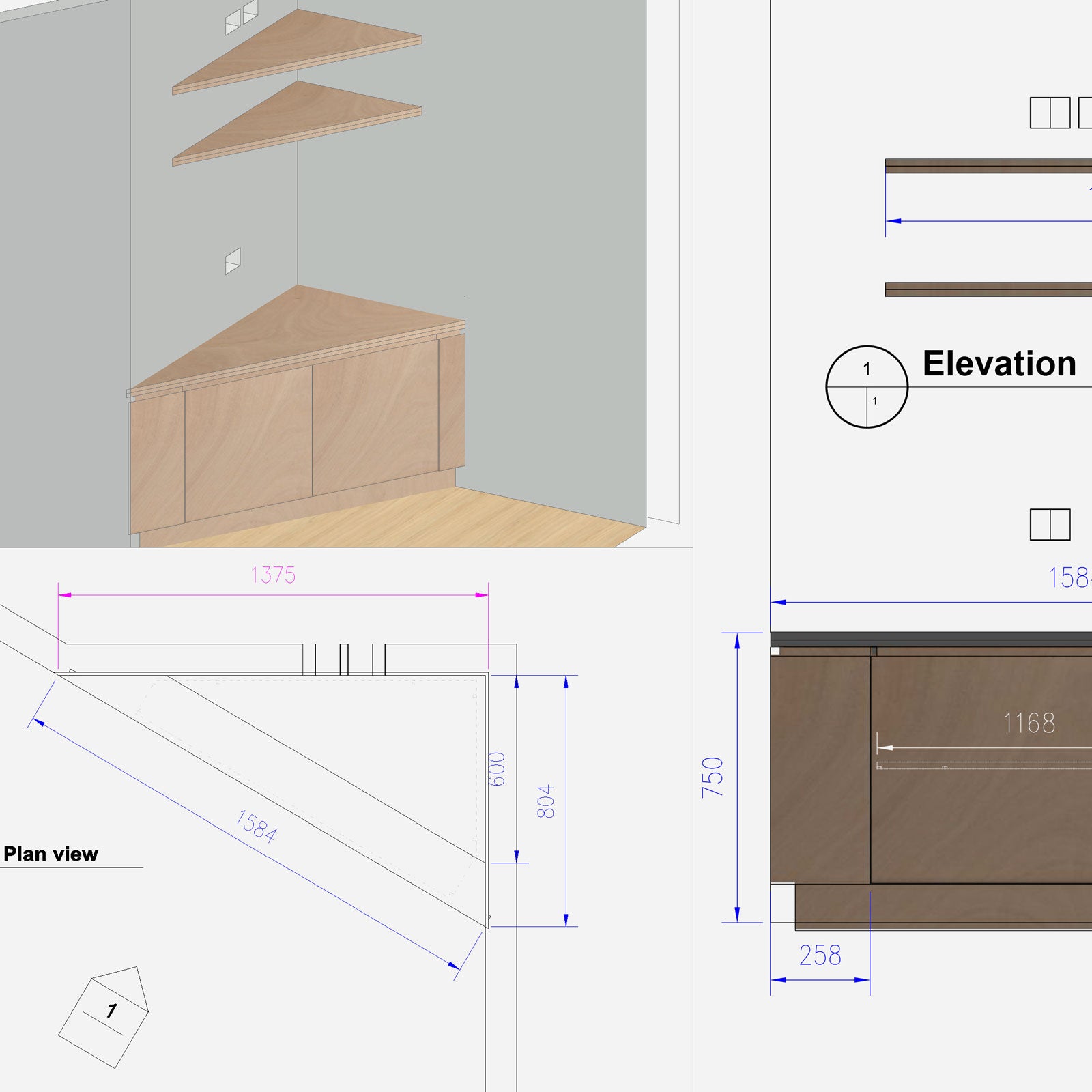Click the Plan view label
This screenshot has height=1092, width=1092.
tap(51, 854)
